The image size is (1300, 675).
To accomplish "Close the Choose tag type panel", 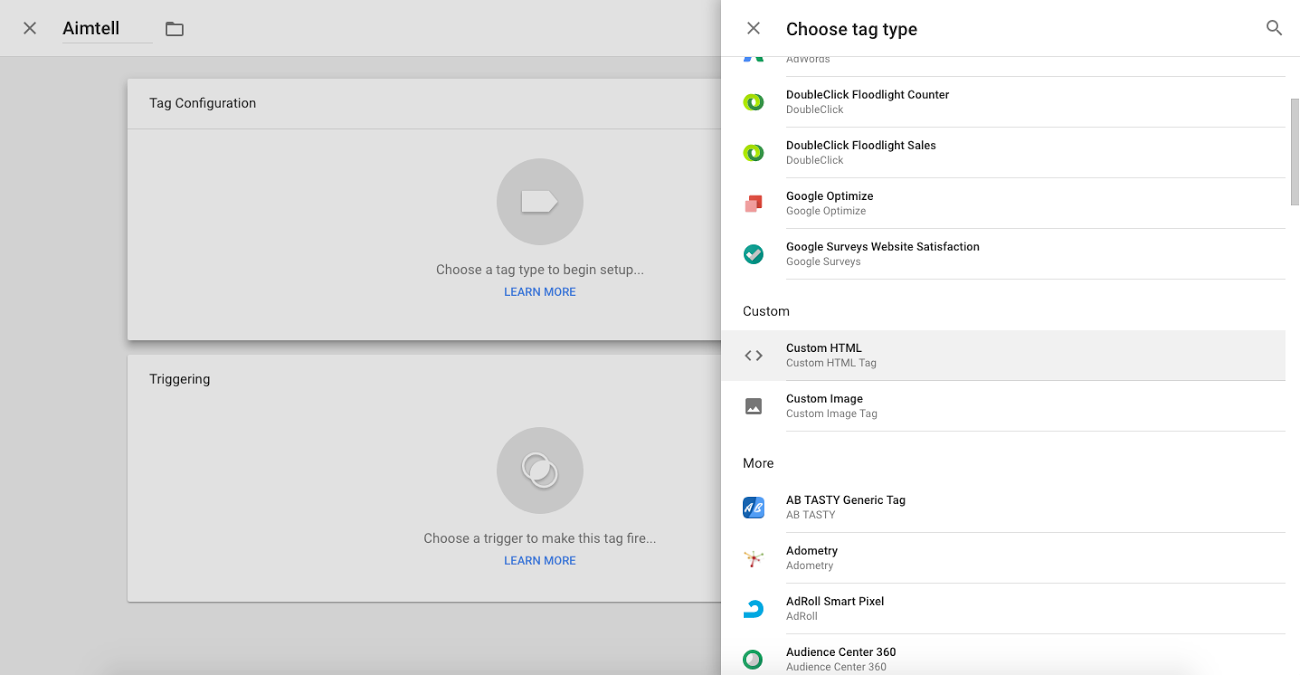I will [754, 29].
